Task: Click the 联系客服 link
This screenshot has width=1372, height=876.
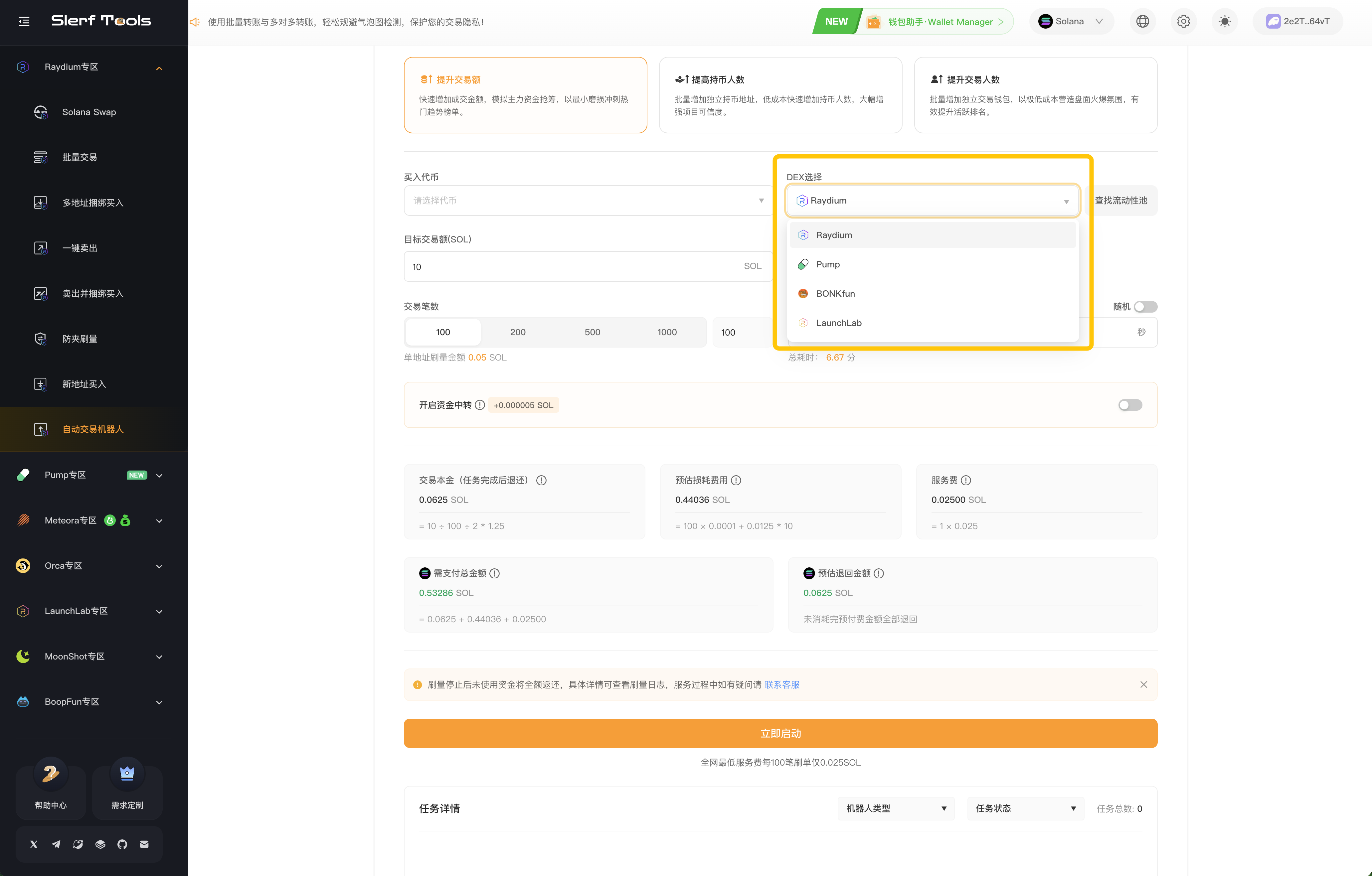Action: tap(782, 685)
